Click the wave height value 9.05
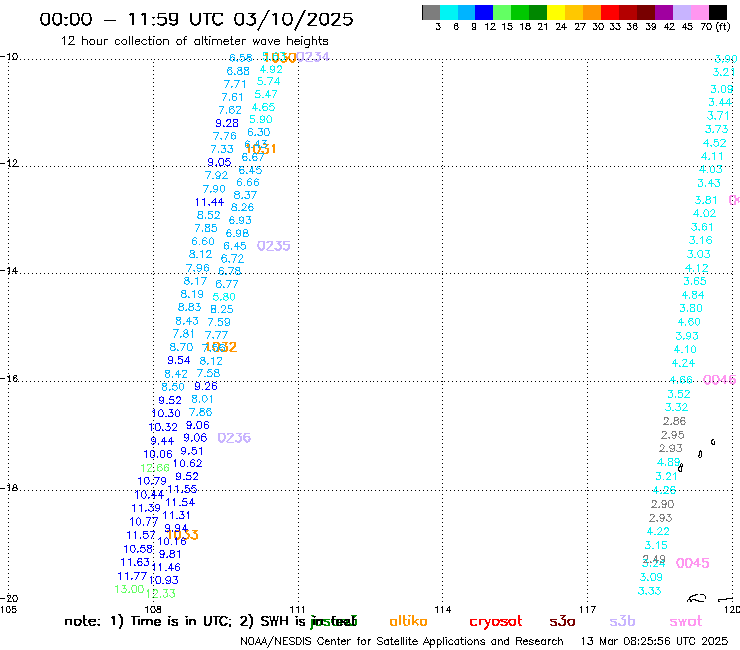This screenshot has width=740, height=650. pos(219,163)
